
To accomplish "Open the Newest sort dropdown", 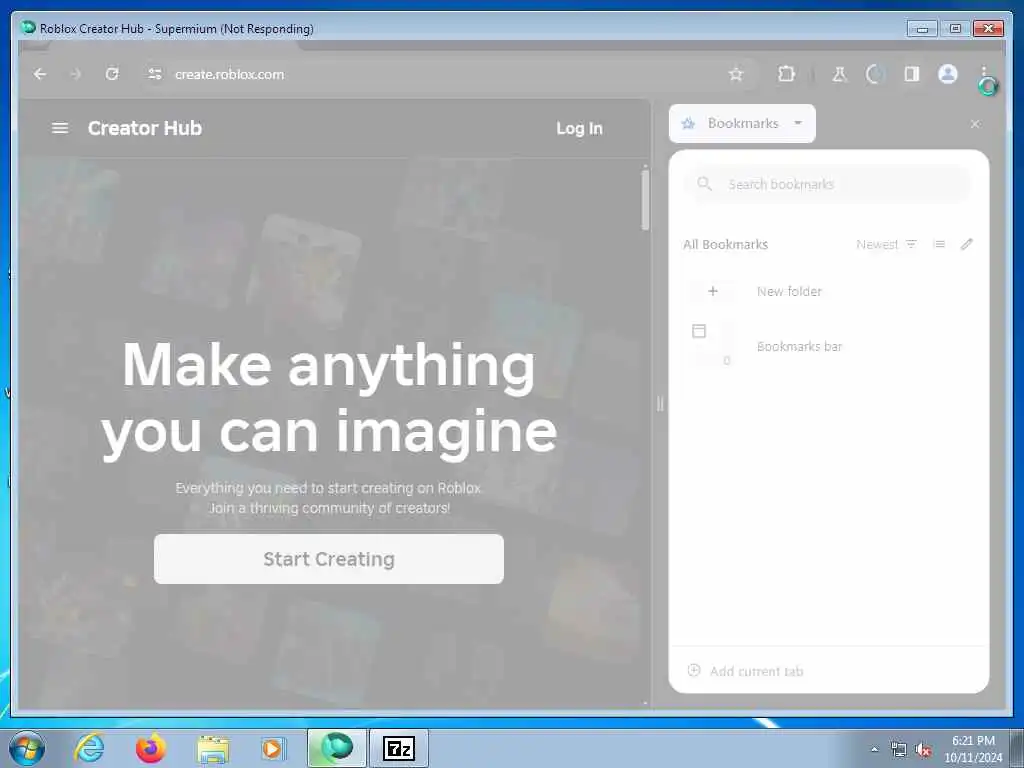I will pyautogui.click(x=886, y=244).
